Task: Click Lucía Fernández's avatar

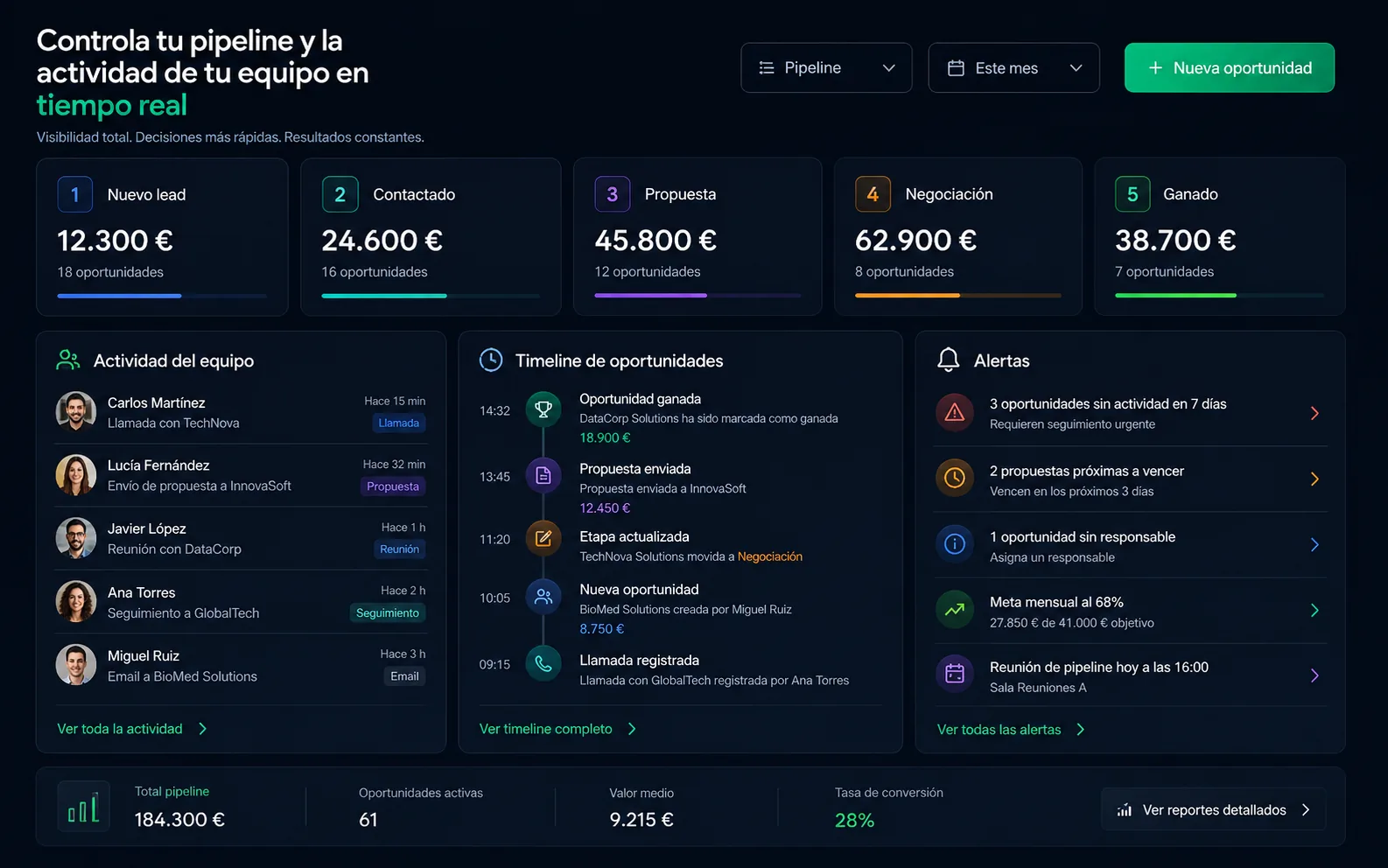Action: click(x=76, y=475)
